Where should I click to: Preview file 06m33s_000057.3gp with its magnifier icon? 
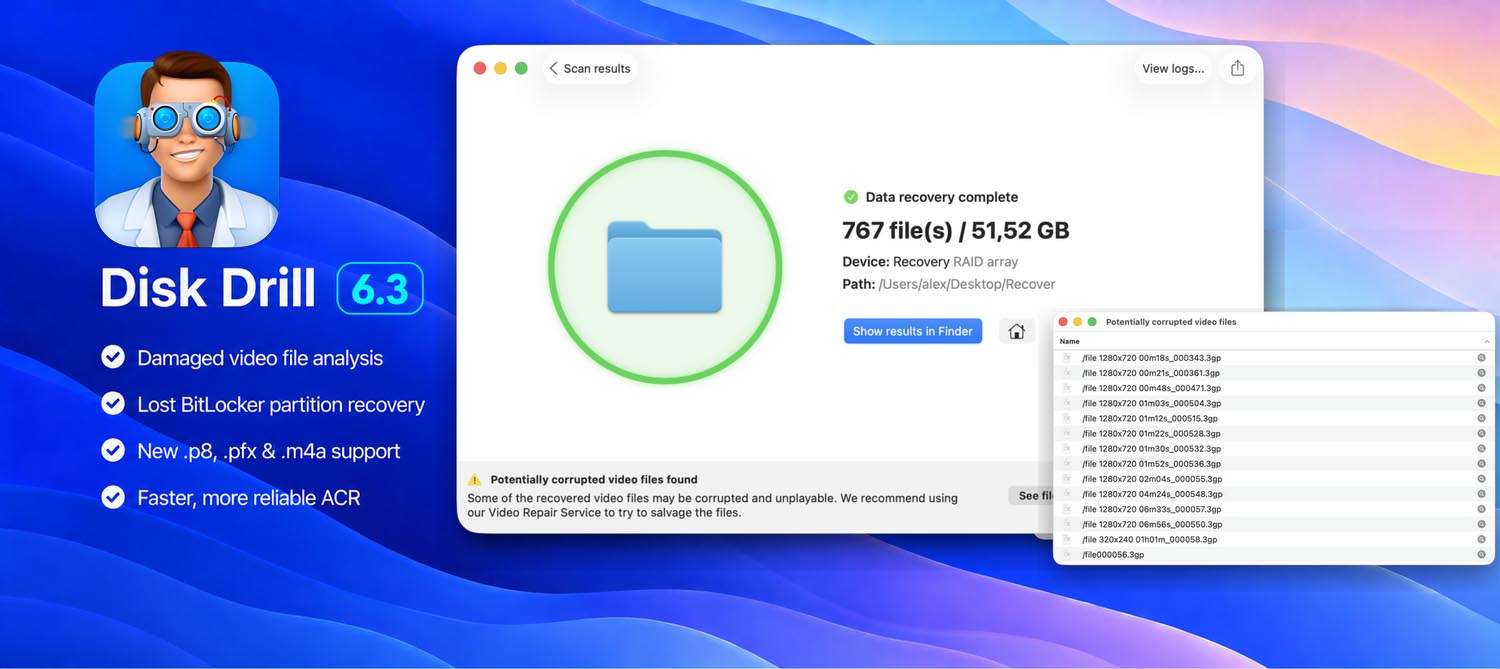coord(1482,509)
